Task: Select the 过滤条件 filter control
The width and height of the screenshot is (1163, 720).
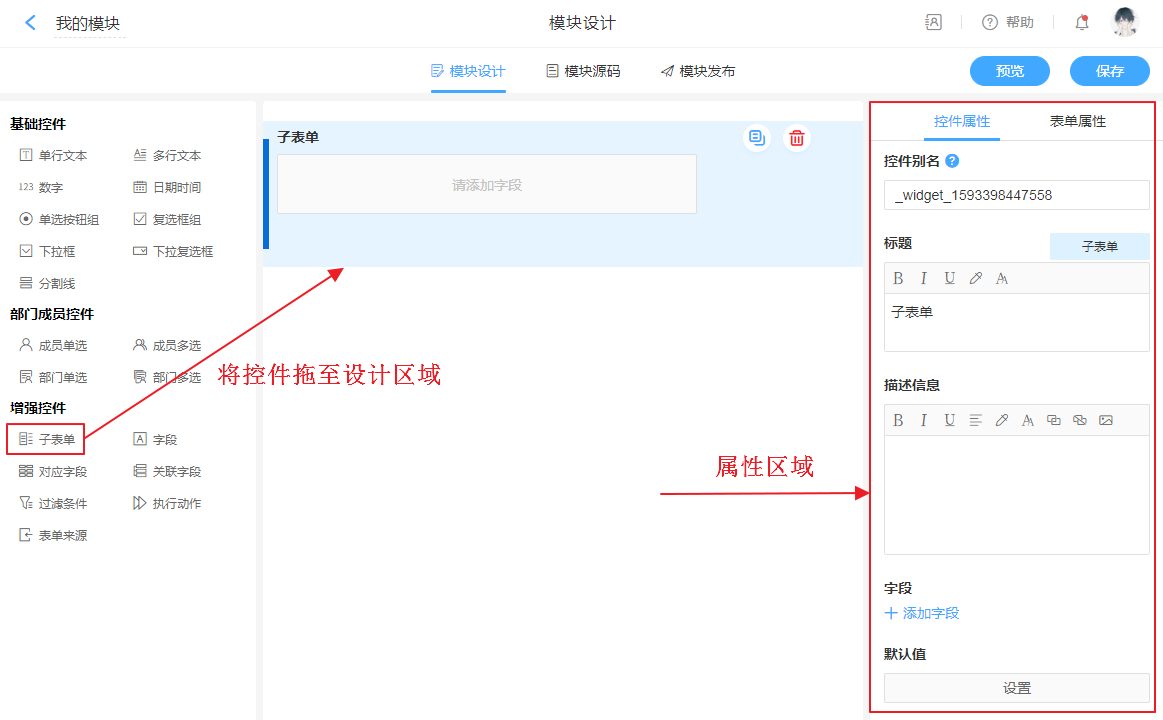Action: tap(53, 504)
